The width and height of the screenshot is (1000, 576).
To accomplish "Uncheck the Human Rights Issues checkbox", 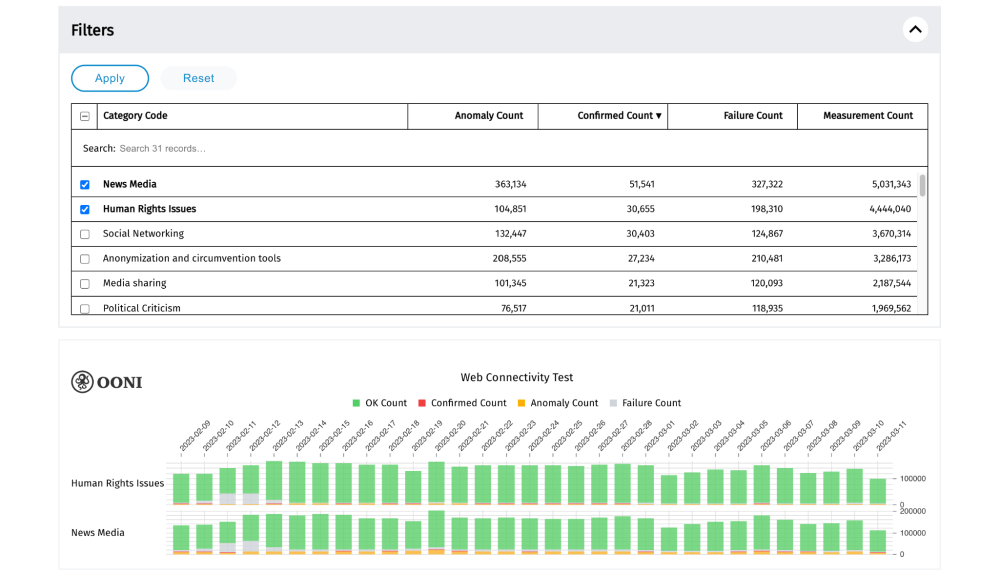I will pyautogui.click(x=85, y=210).
